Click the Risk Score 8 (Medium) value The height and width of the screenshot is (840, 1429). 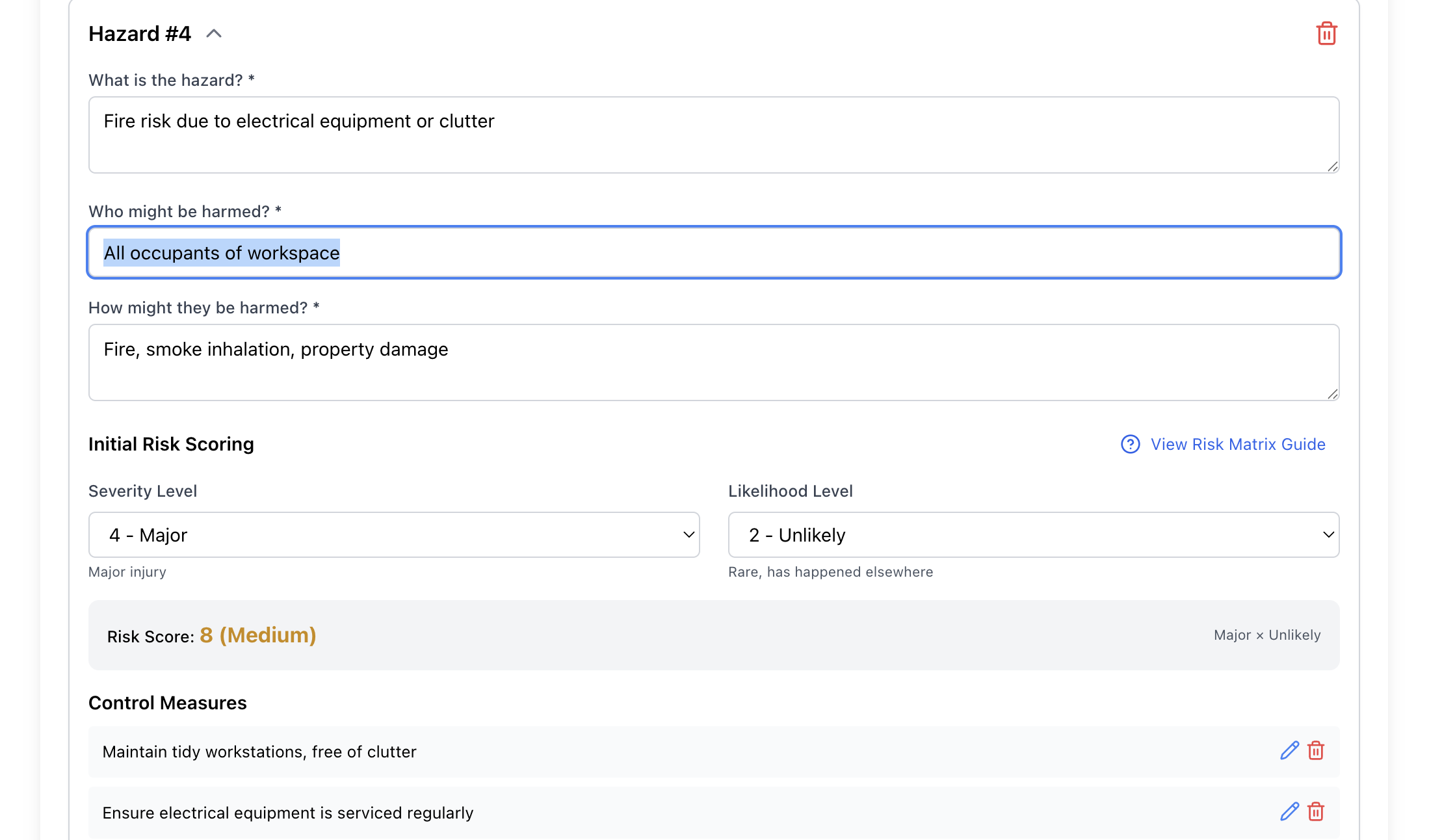[258, 635]
